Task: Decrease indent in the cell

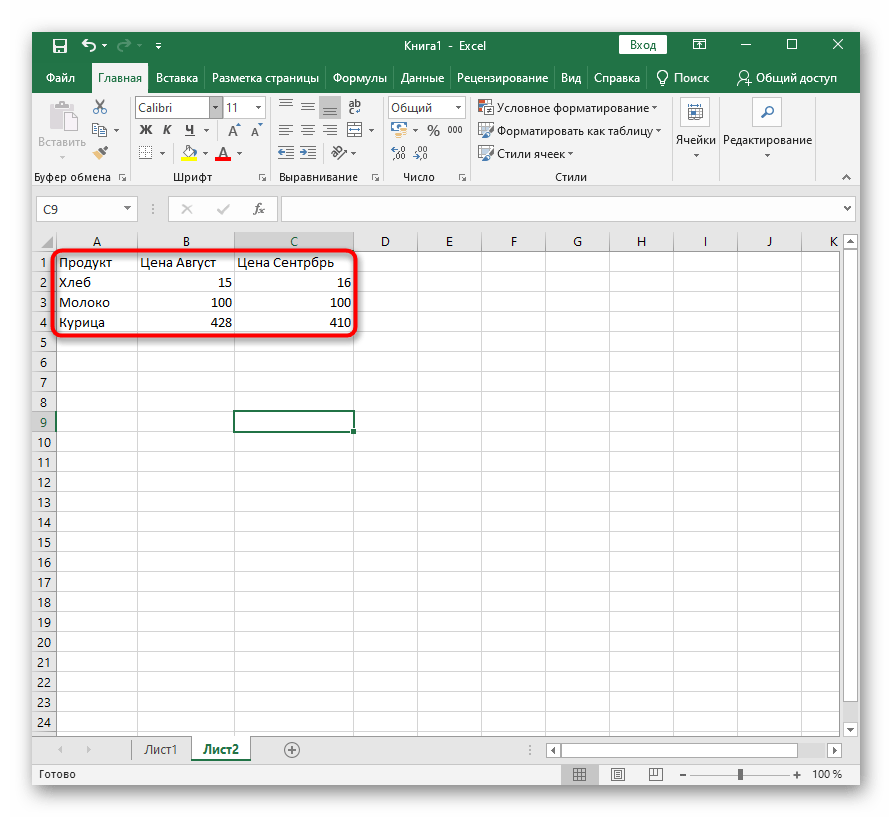Action: (286, 152)
